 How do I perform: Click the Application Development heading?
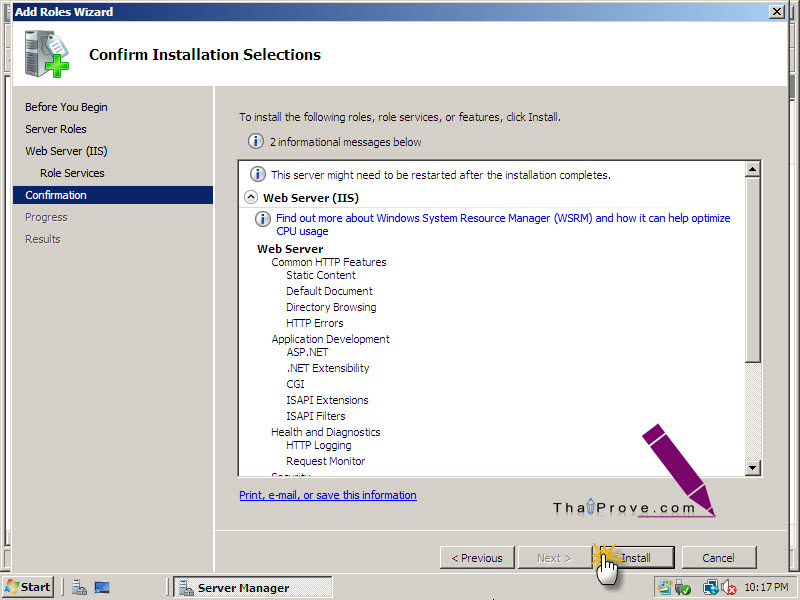(331, 339)
